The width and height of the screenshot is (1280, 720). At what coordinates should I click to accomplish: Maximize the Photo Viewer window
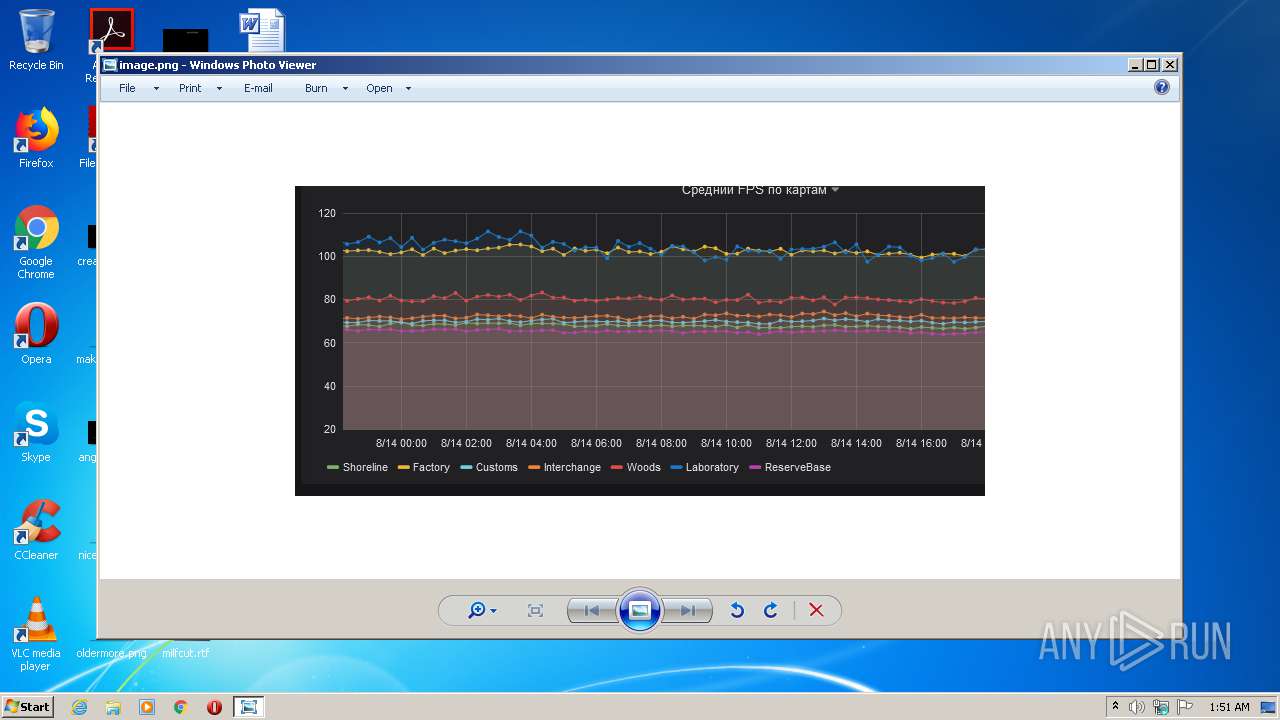[1152, 64]
